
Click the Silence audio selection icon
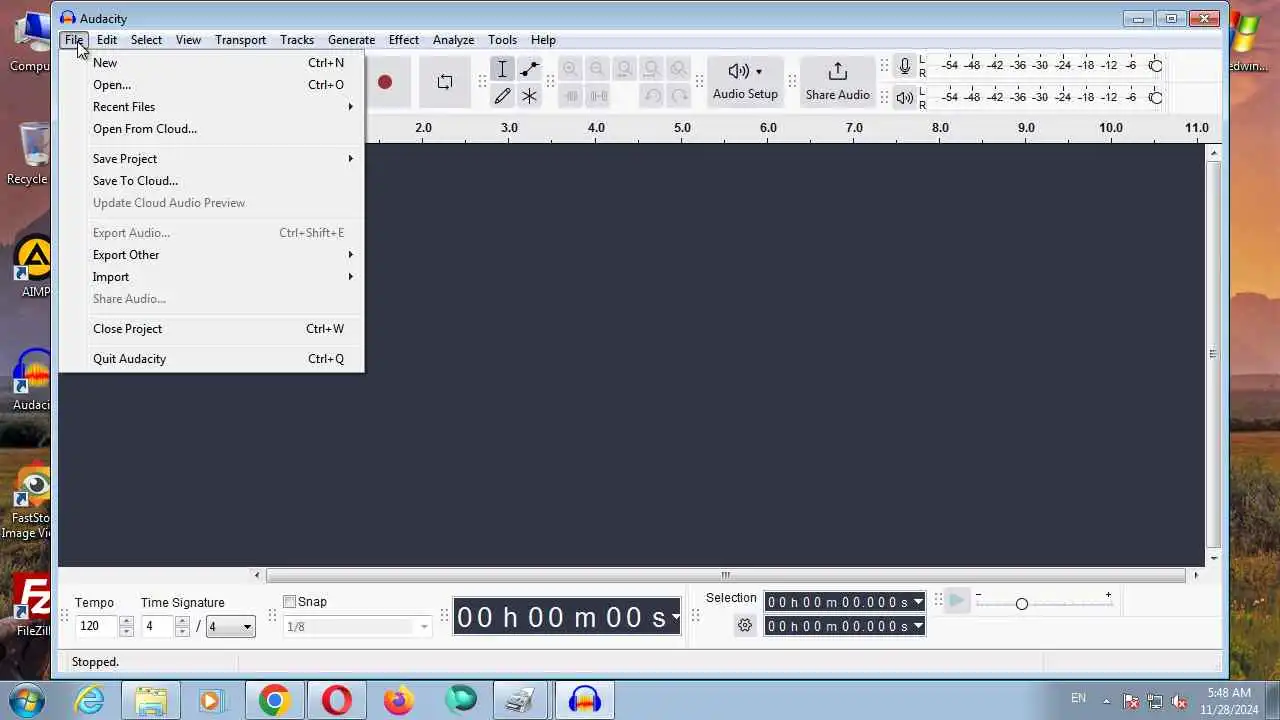click(598, 96)
